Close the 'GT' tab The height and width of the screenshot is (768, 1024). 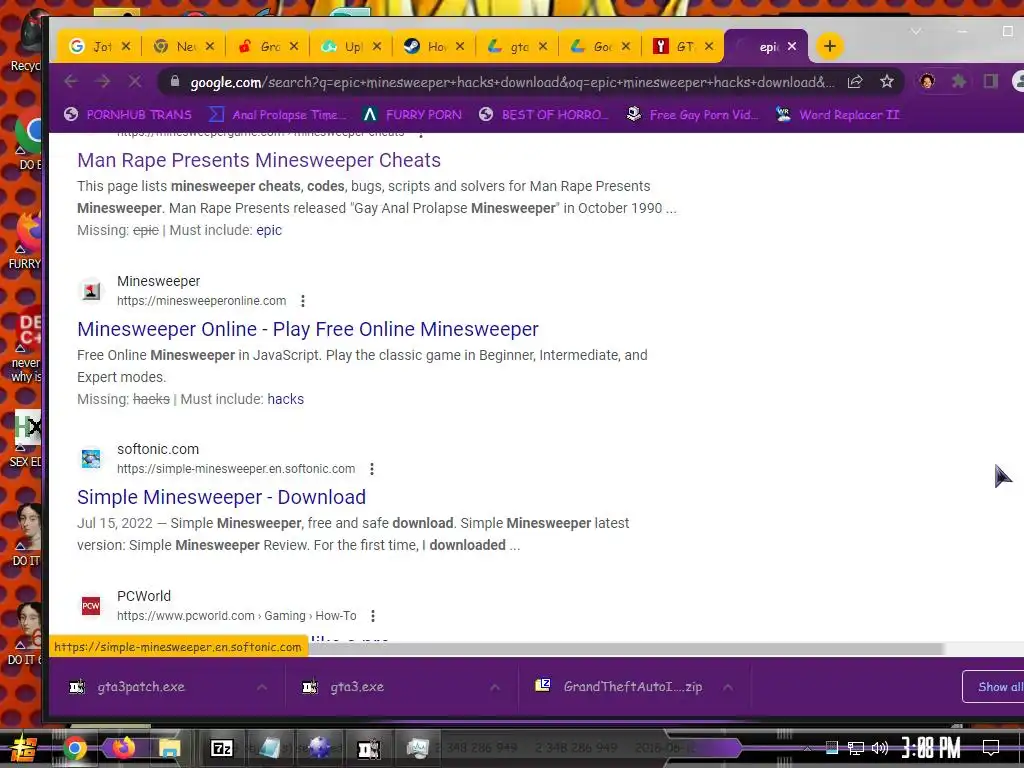pos(709,46)
